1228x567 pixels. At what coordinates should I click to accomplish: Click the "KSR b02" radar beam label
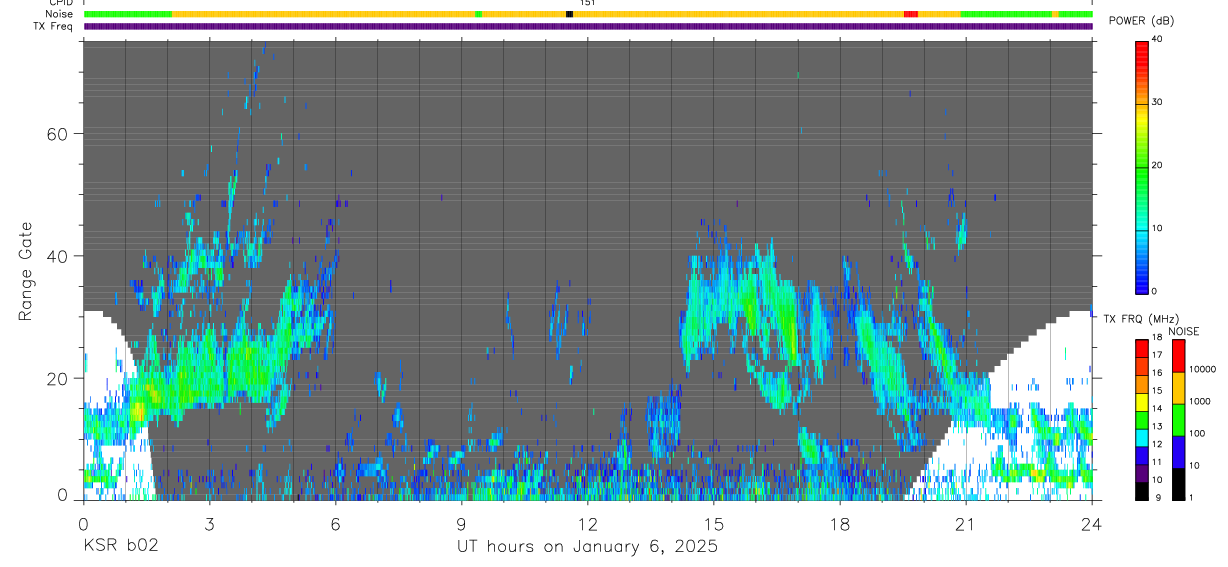click(120, 547)
